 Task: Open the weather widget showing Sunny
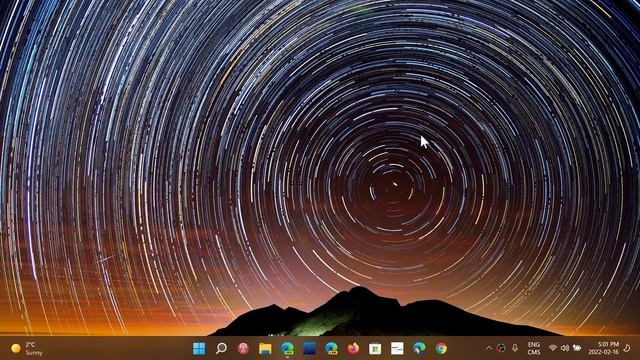pyautogui.click(x=27, y=348)
